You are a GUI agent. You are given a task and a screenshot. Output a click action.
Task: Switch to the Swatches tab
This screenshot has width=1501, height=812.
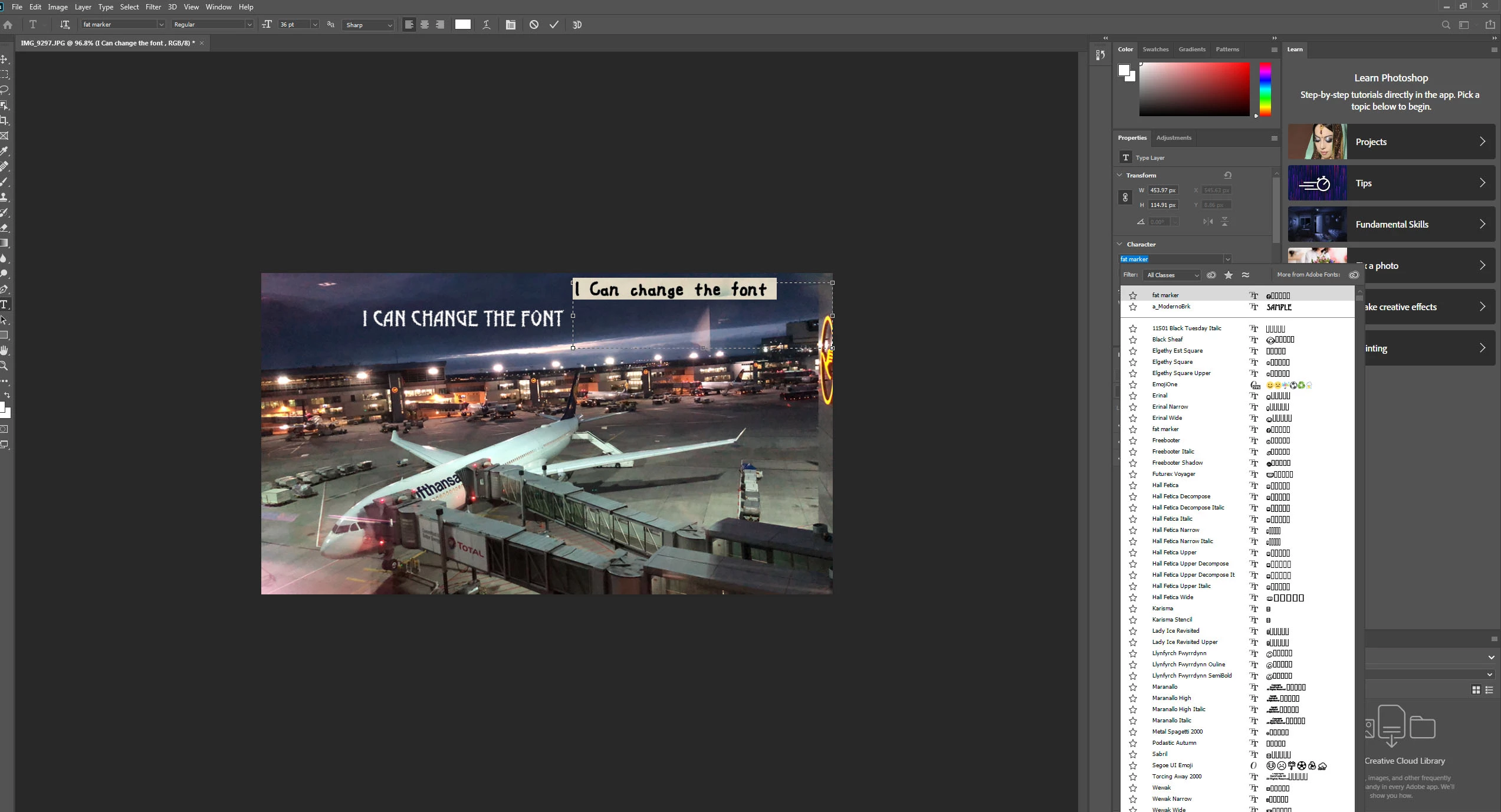click(x=1155, y=50)
